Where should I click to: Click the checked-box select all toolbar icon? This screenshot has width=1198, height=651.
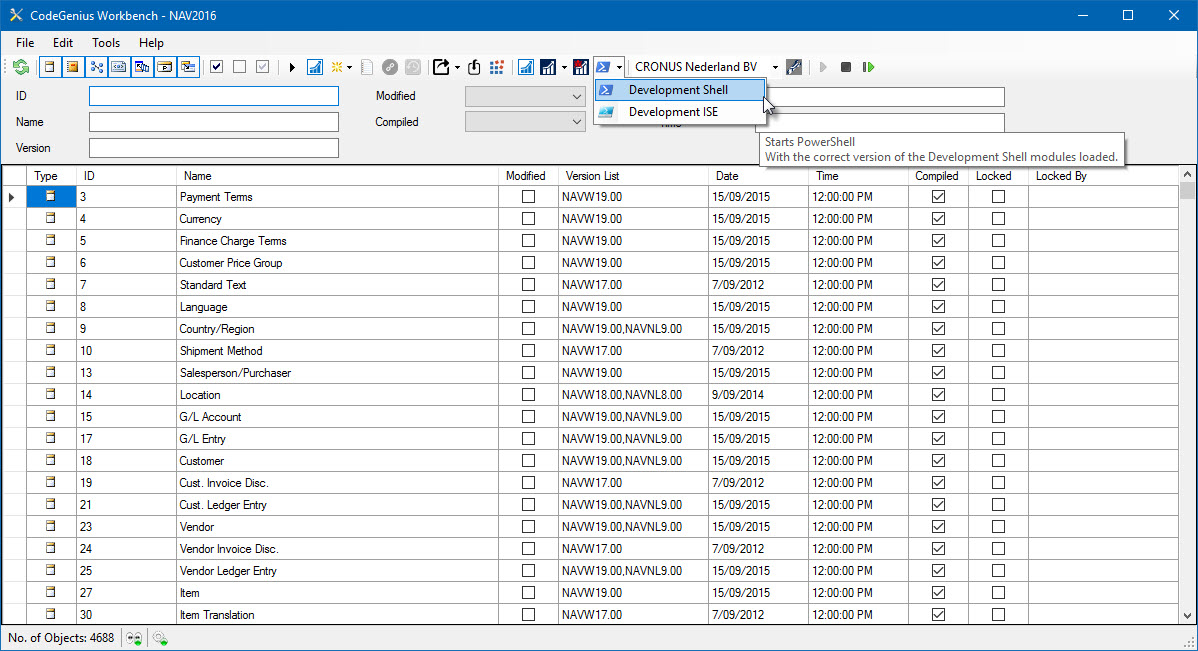pos(216,67)
